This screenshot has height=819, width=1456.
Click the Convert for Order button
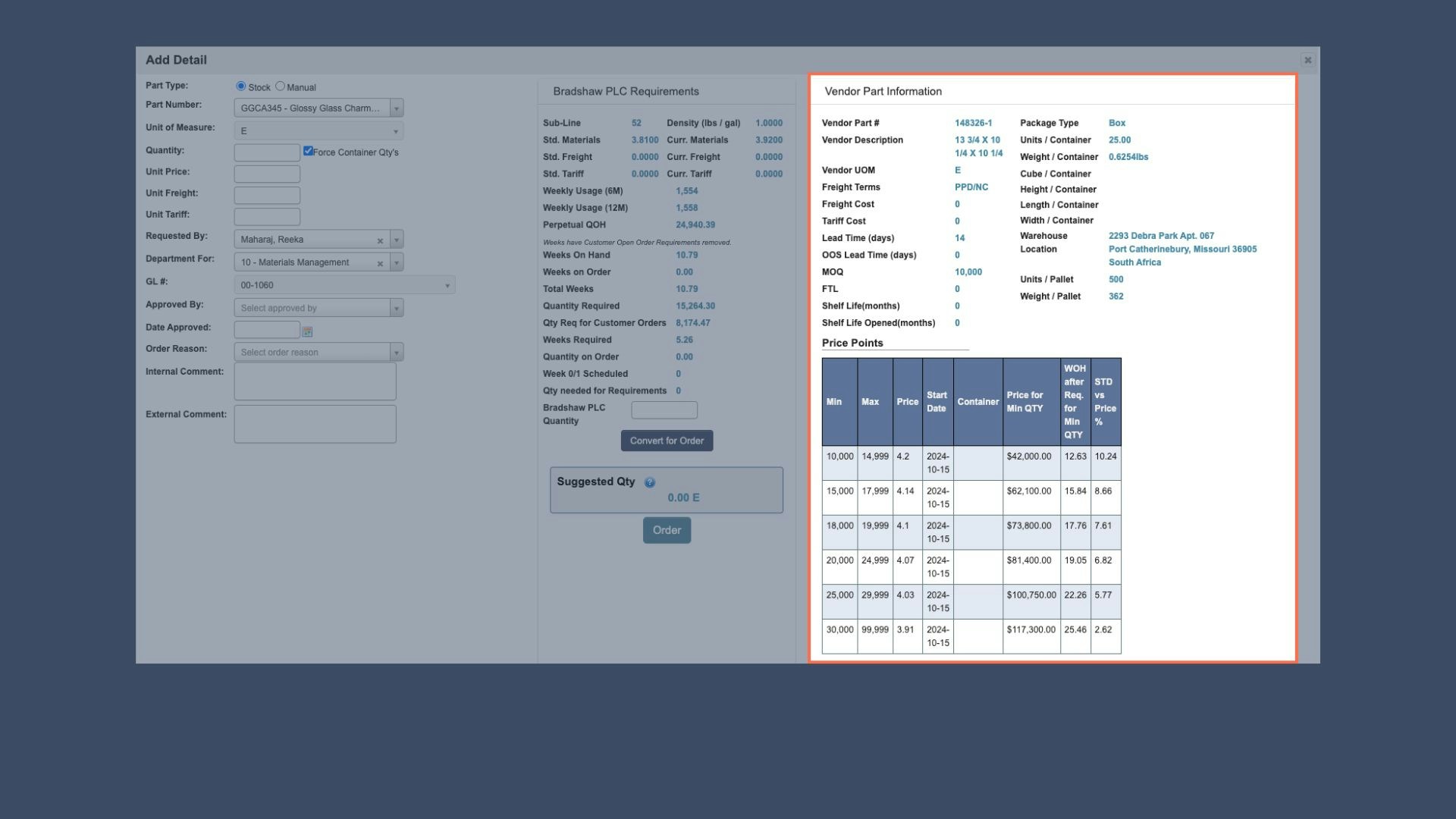click(x=667, y=441)
